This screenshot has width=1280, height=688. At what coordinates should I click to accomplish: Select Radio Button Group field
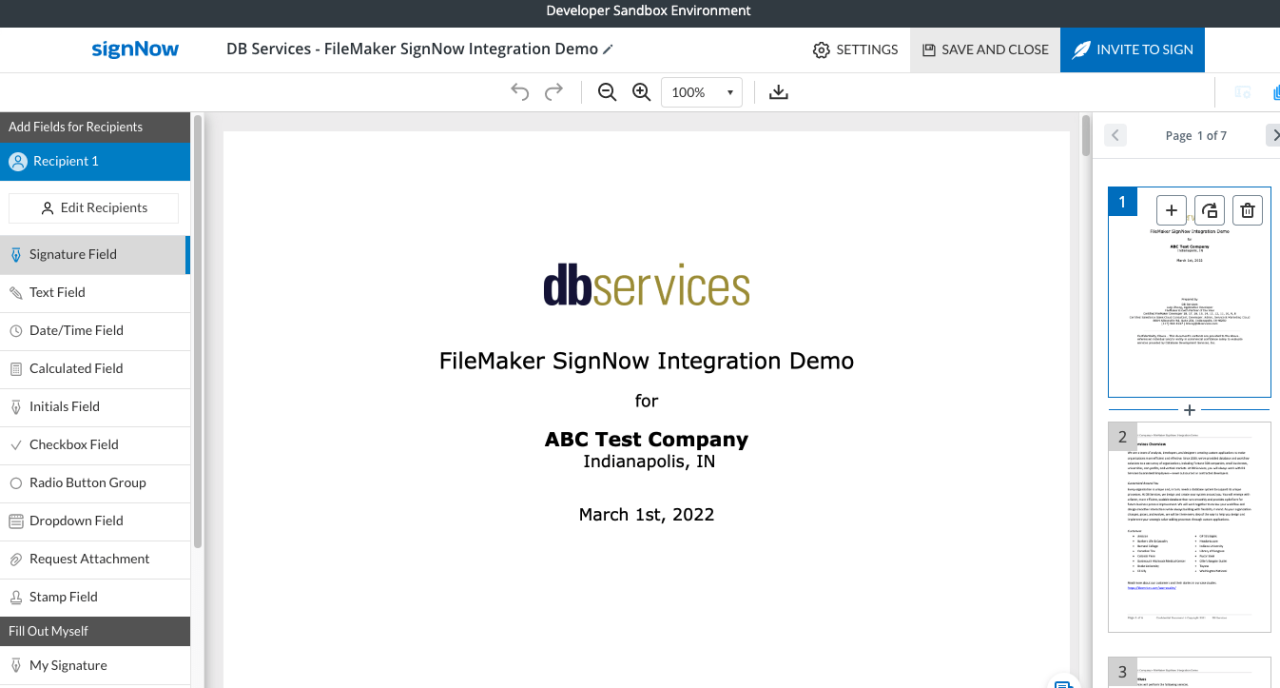tap(95, 483)
